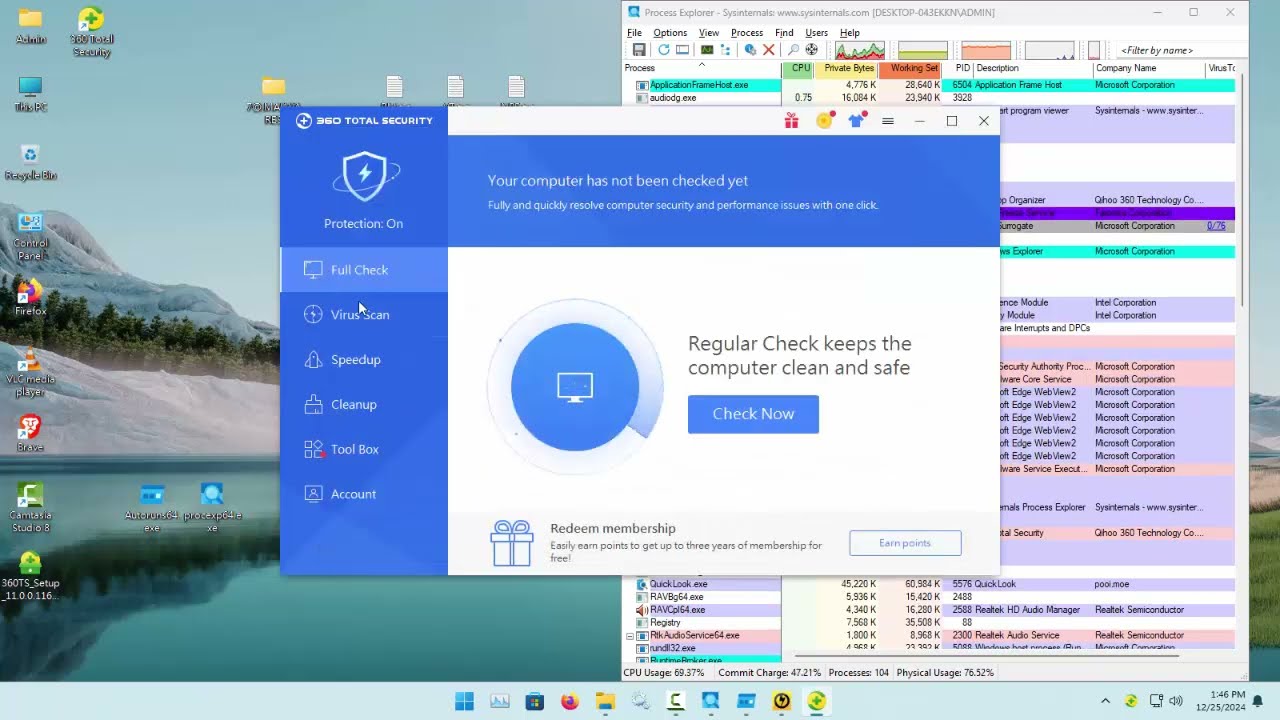Viewport: 1280px width, 720px height.
Task: Click Refresh icon in Process Explorer toolbar
Action: tap(663, 50)
